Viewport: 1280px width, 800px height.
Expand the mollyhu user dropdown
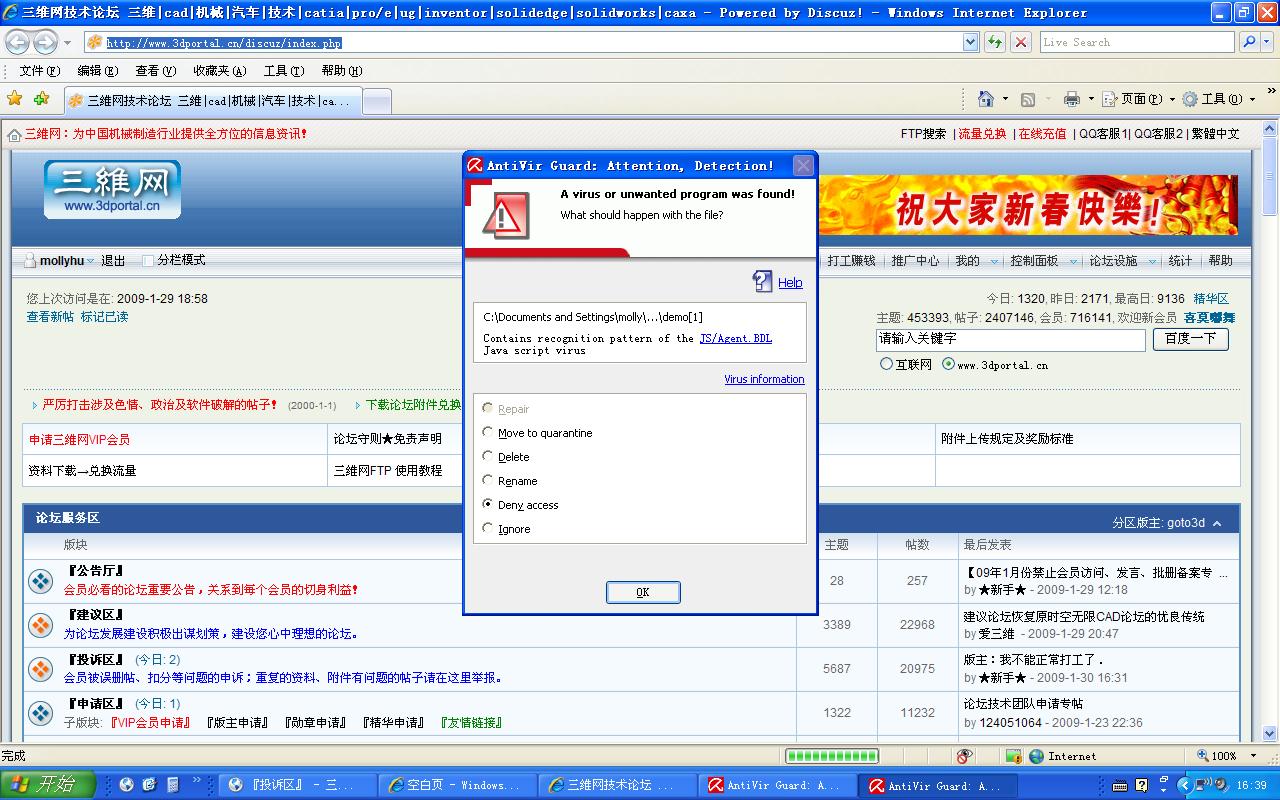point(90,261)
